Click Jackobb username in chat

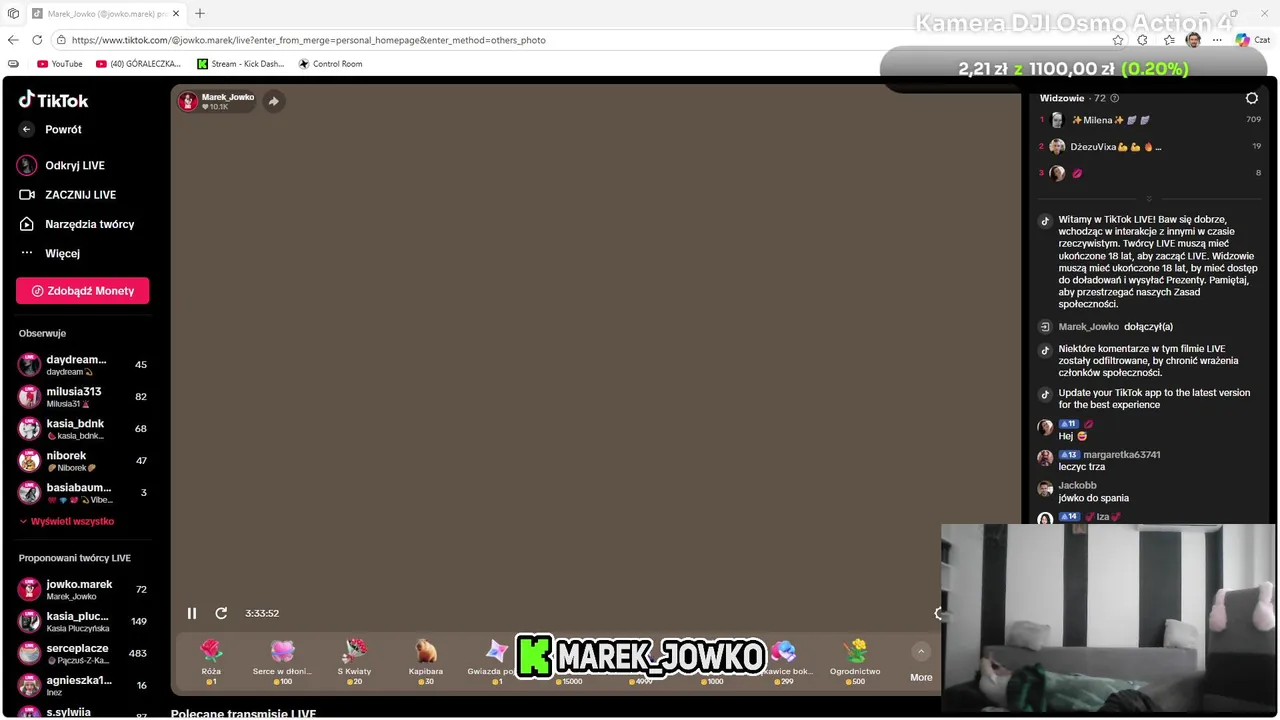(x=1078, y=486)
